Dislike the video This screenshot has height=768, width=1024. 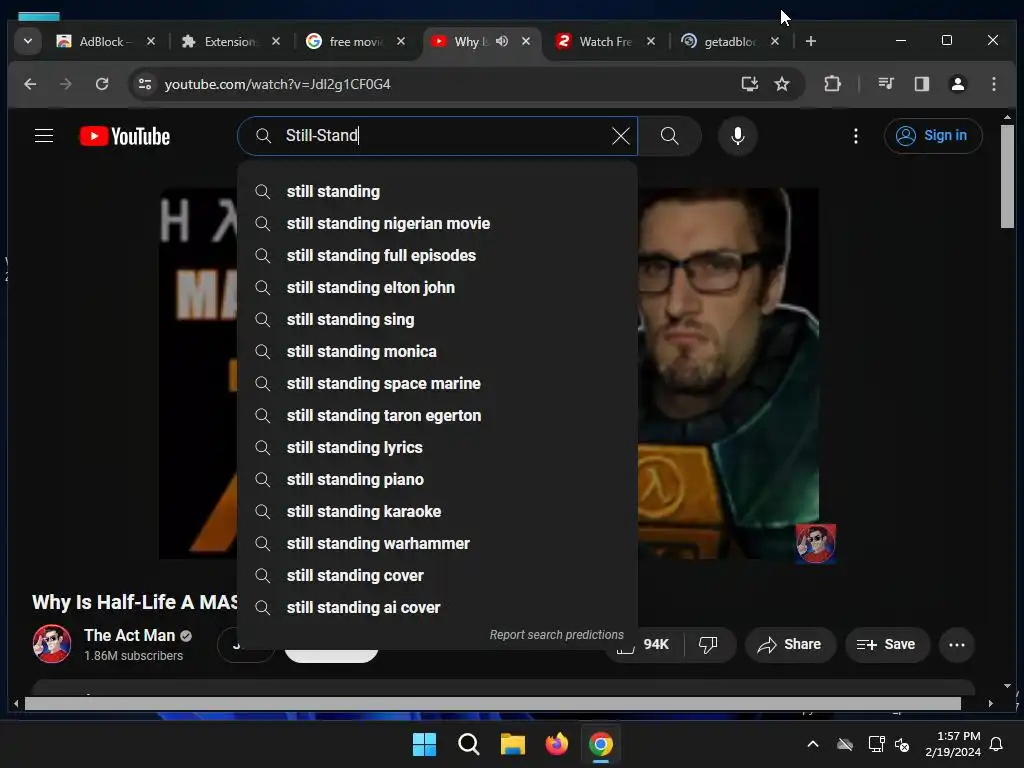(709, 645)
